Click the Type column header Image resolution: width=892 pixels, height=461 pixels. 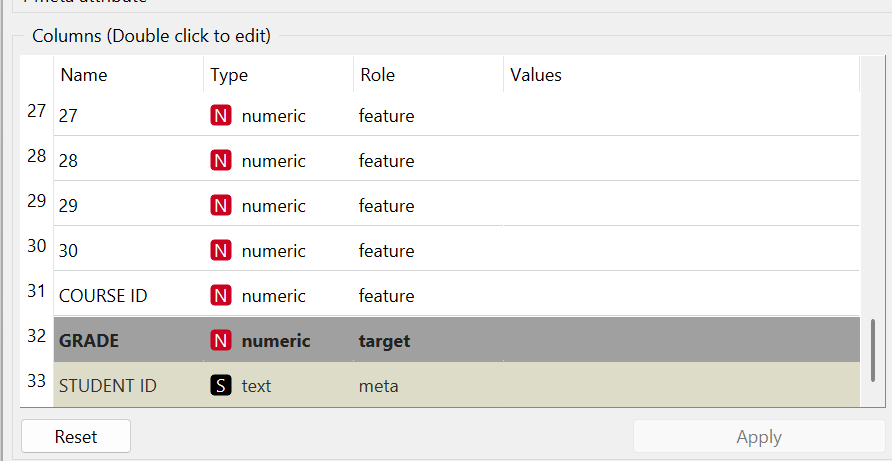[x=279, y=75]
